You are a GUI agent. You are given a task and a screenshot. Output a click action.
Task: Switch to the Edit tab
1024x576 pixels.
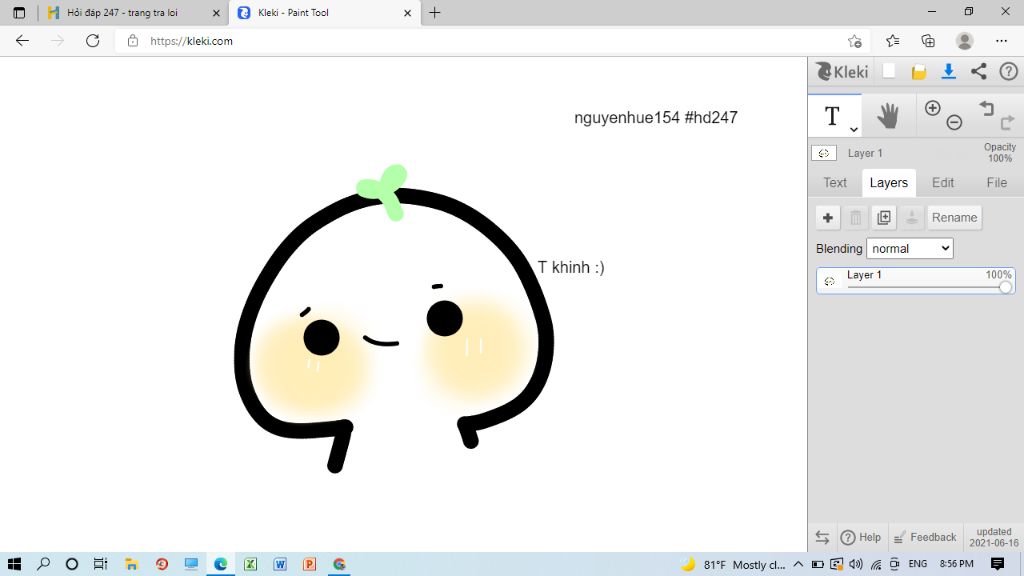pos(942,183)
